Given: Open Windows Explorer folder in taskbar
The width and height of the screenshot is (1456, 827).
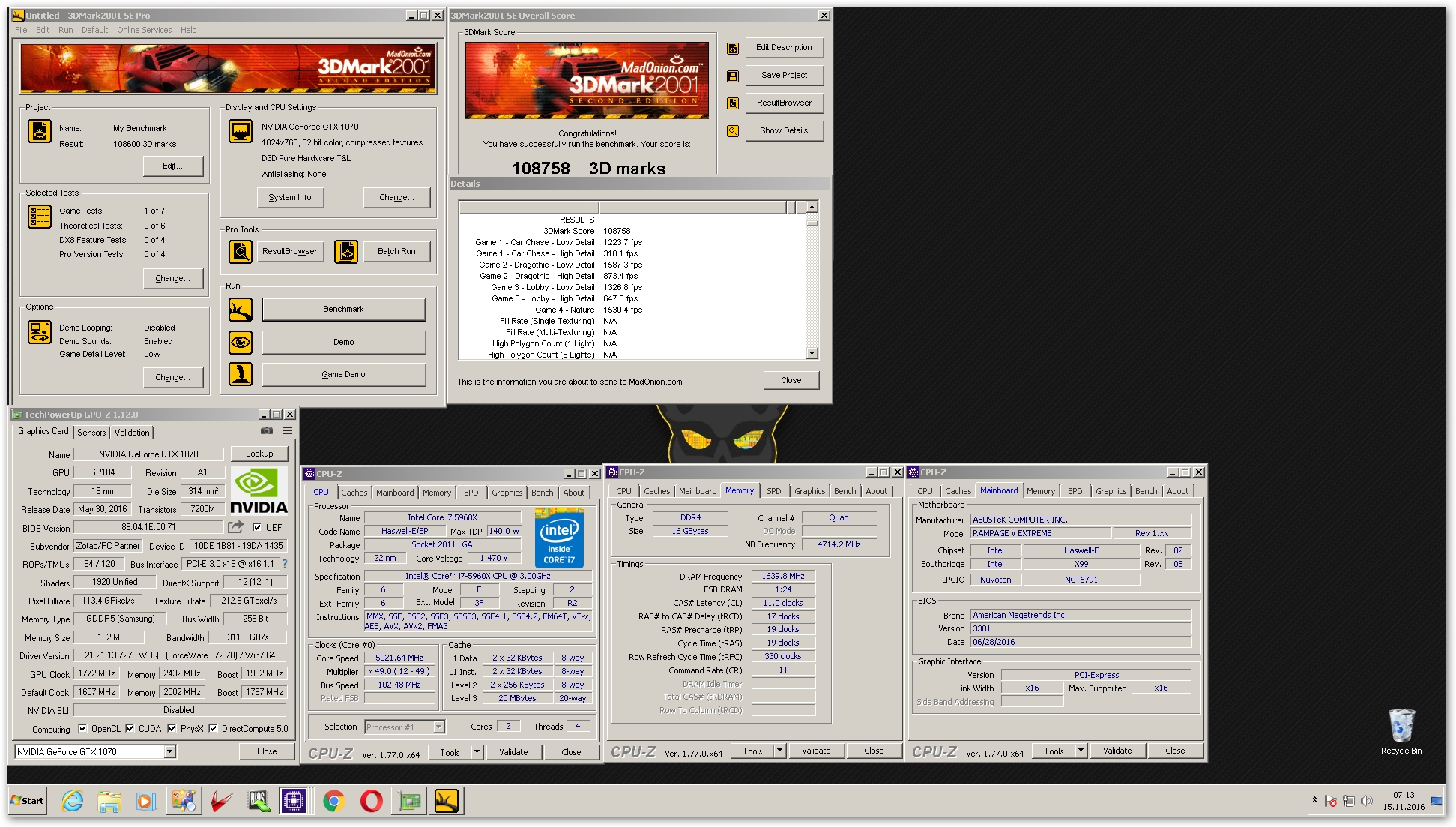Looking at the screenshot, I should point(109,801).
